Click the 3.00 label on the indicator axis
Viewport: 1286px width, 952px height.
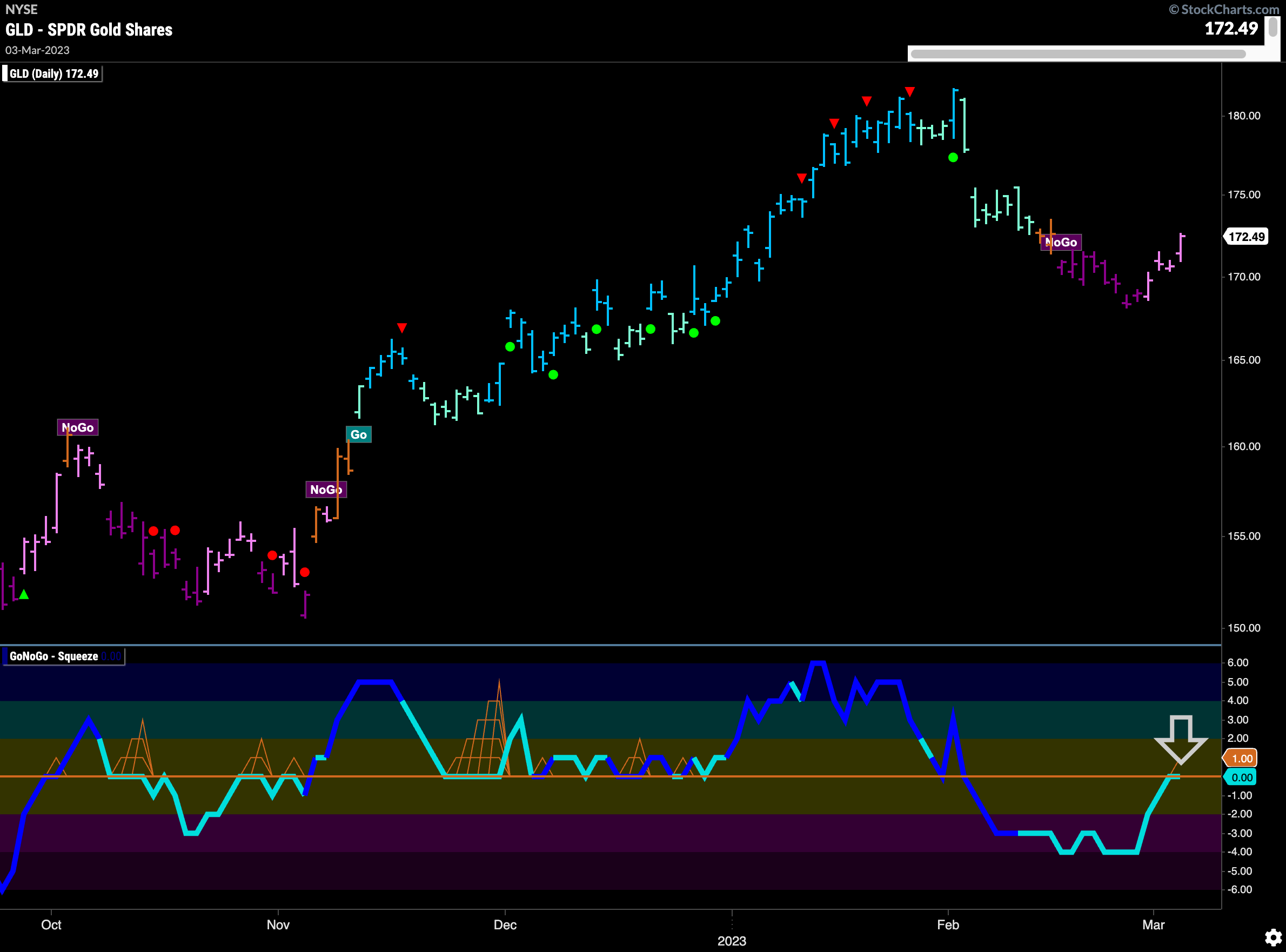(1238, 720)
